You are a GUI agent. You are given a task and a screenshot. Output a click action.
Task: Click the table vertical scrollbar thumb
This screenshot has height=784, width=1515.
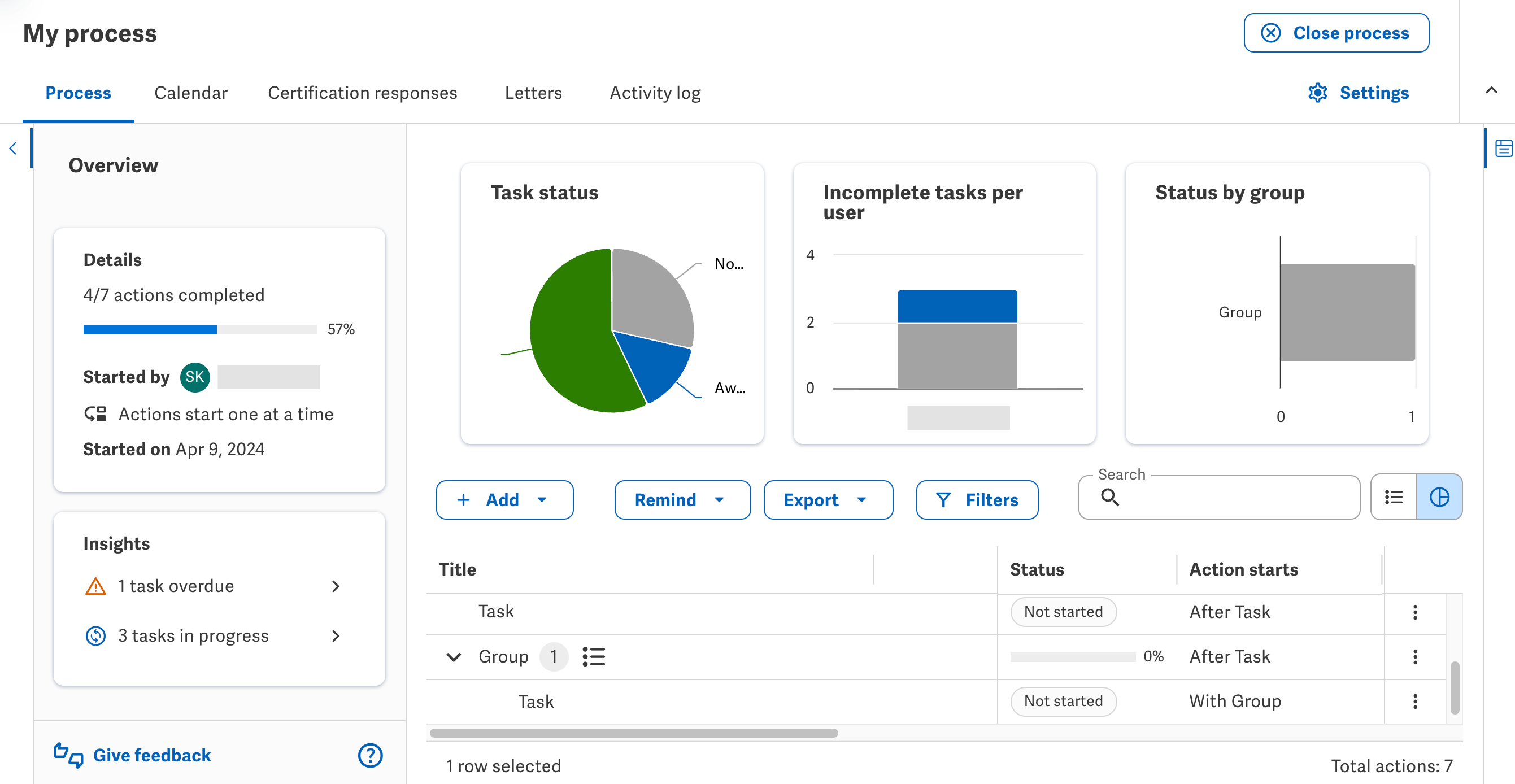1455,687
